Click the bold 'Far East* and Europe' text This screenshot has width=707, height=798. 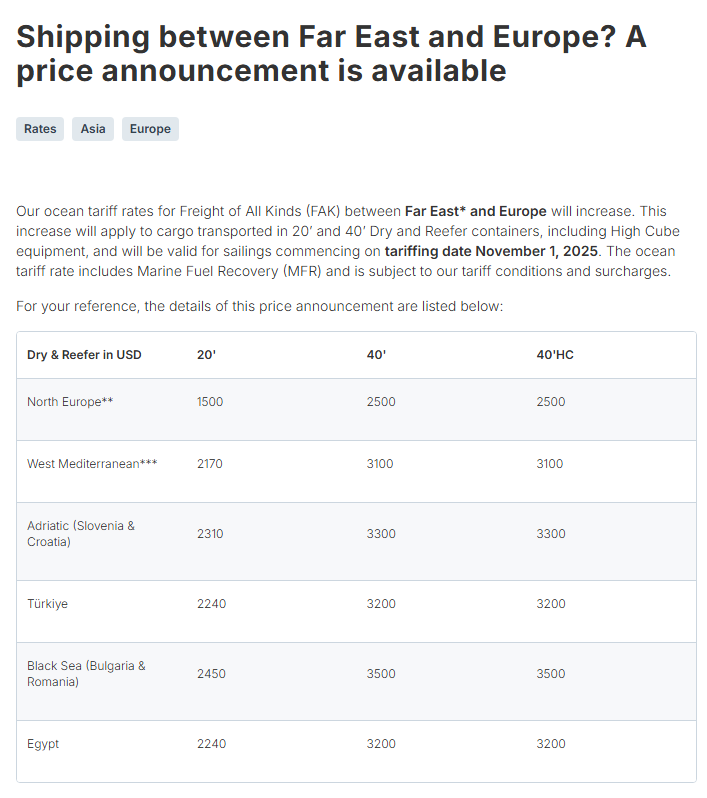point(475,211)
